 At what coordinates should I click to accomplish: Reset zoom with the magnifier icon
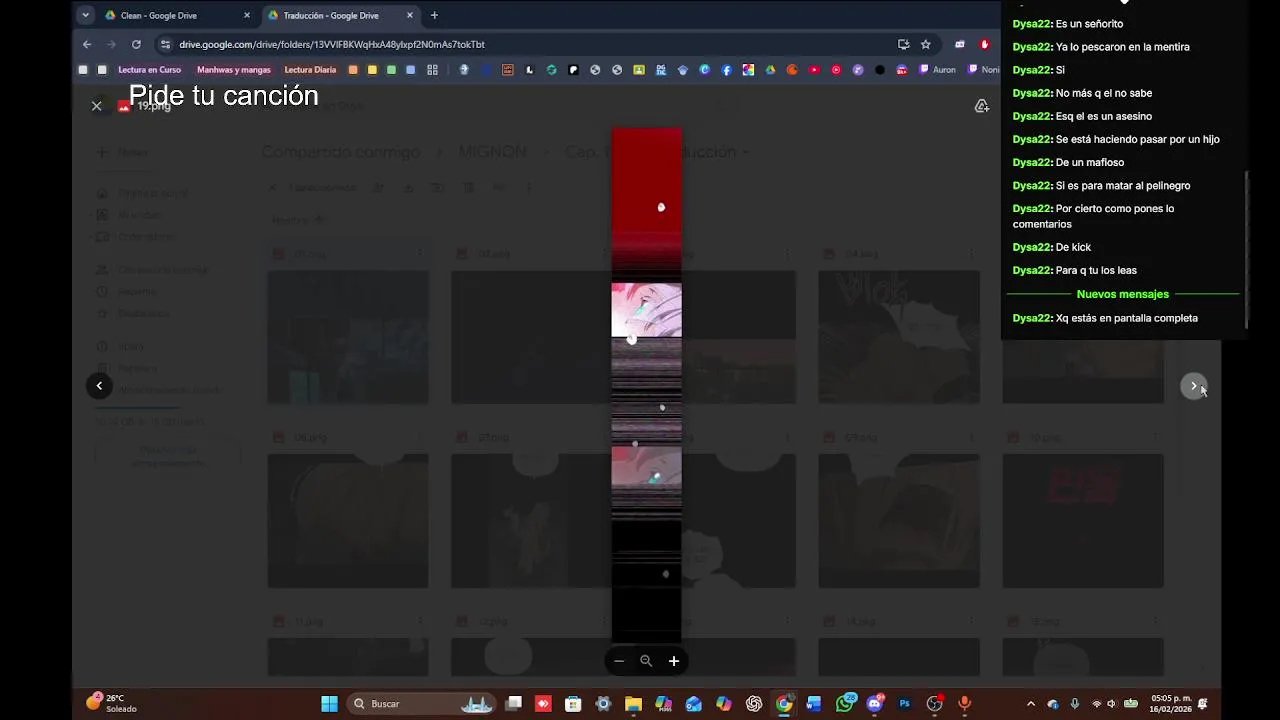click(x=646, y=661)
